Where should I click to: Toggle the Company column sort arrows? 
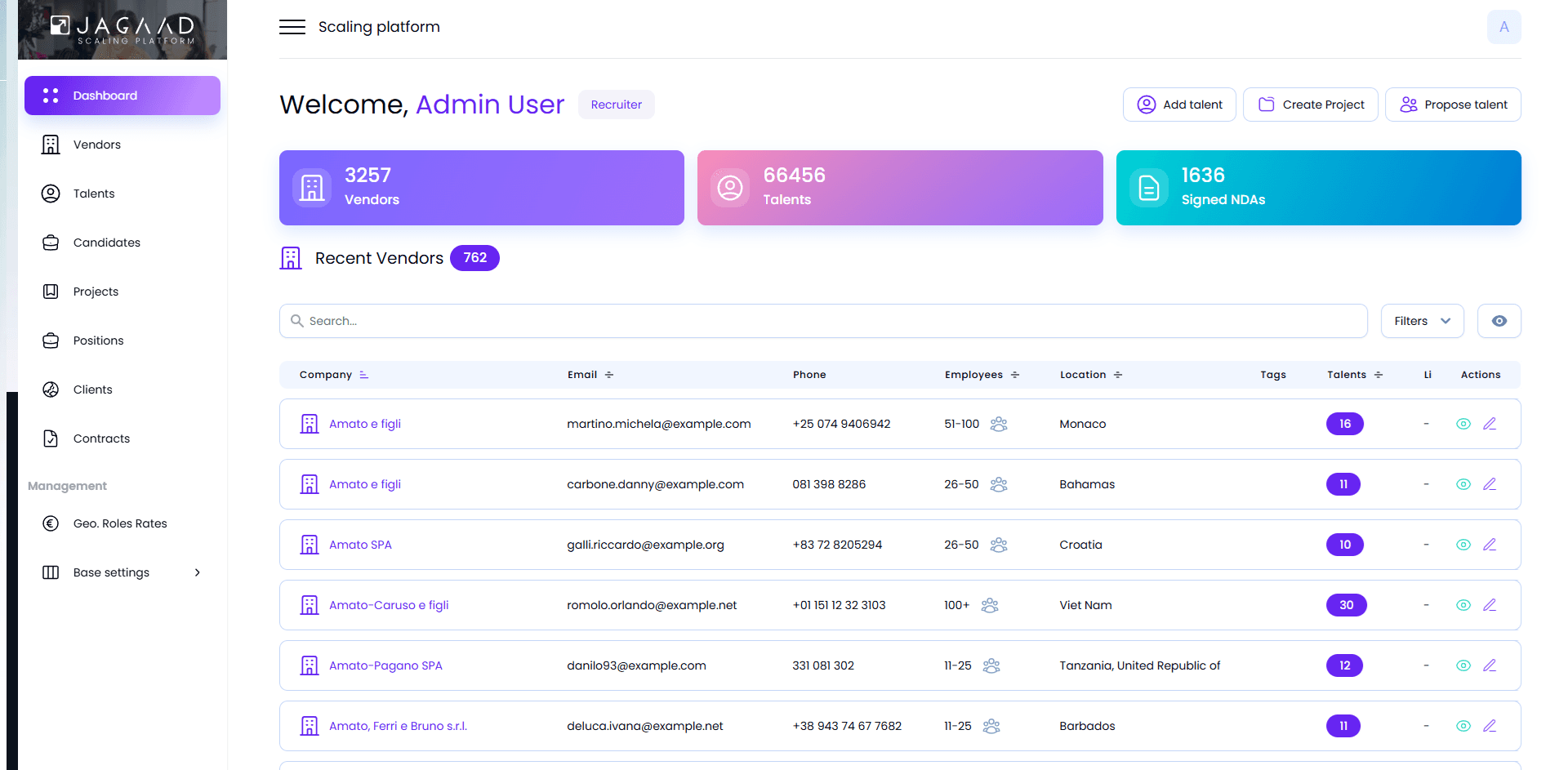point(363,375)
